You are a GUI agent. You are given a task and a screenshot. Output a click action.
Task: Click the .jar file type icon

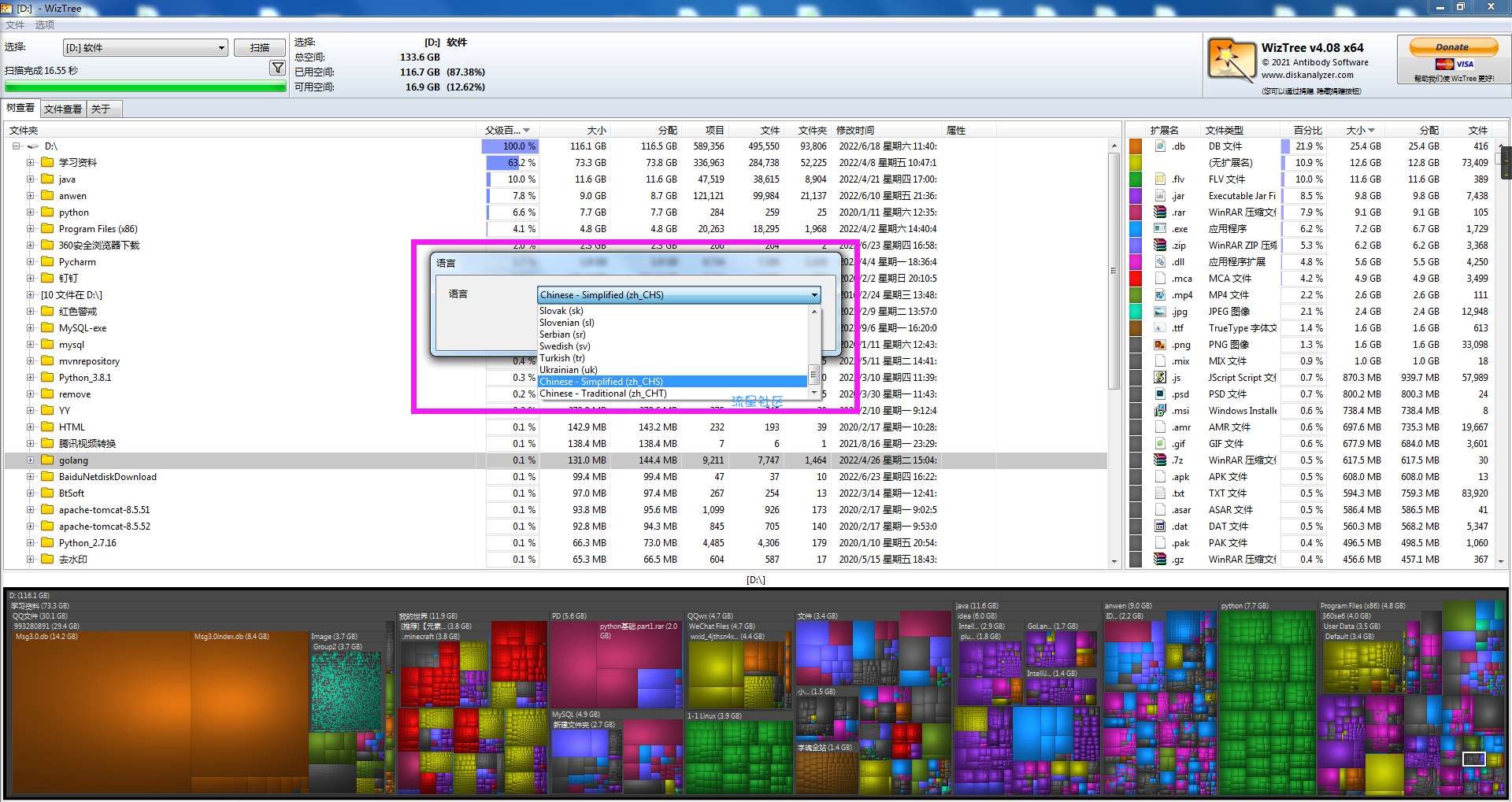1160,196
